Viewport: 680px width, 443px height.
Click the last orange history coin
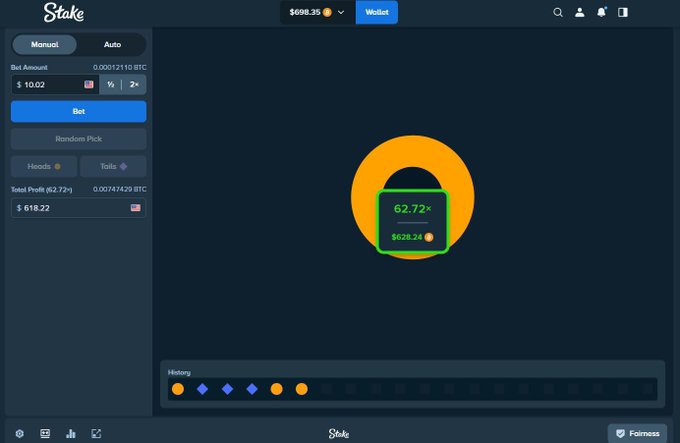[x=301, y=389]
